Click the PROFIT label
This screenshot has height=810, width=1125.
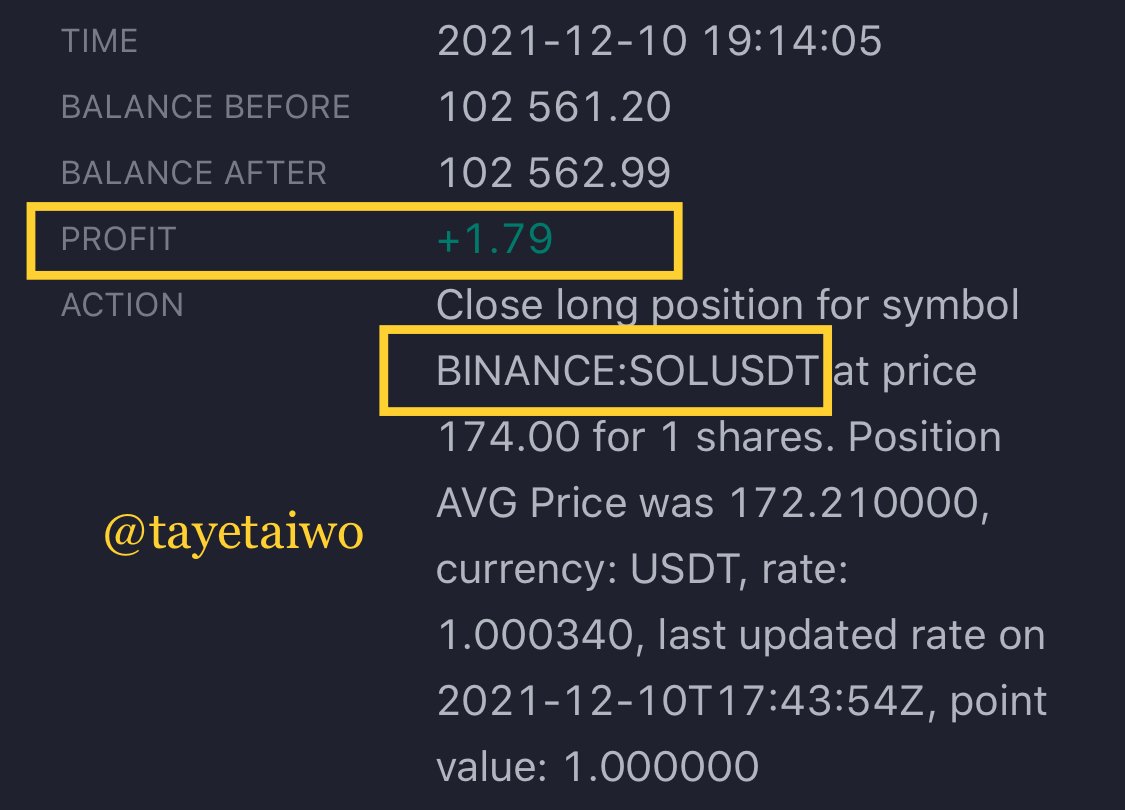pos(118,239)
